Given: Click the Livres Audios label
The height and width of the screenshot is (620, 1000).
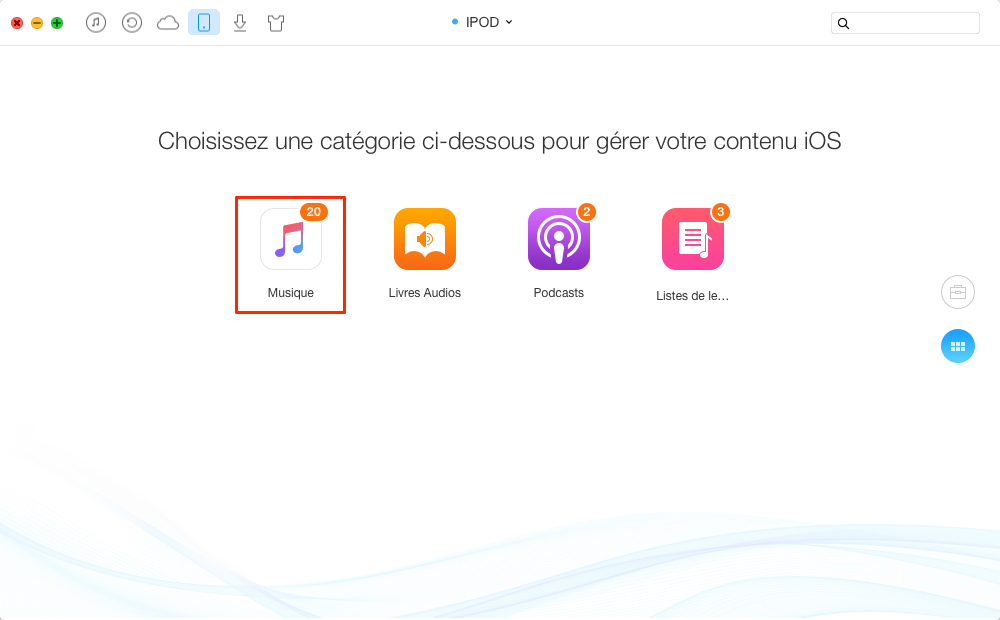Looking at the screenshot, I should [425, 293].
